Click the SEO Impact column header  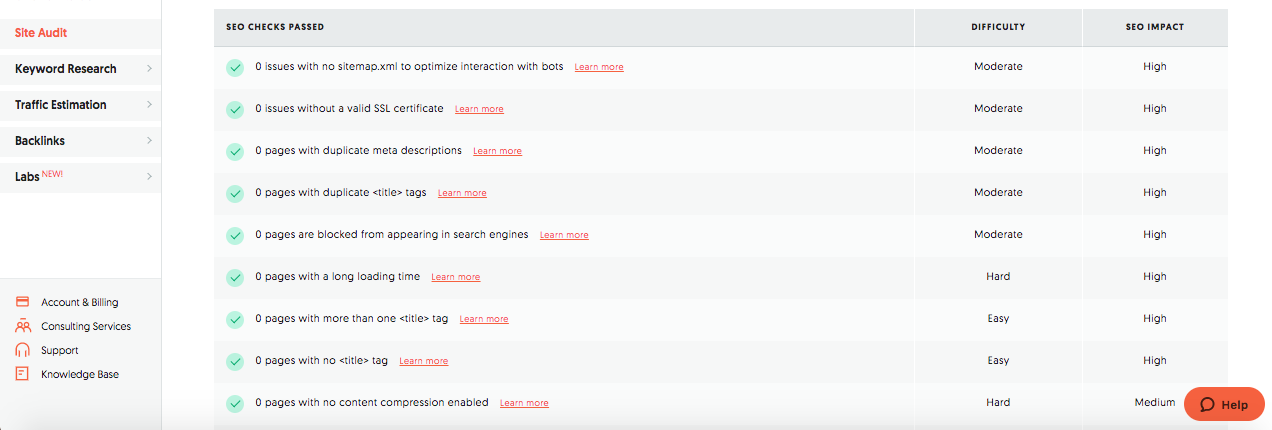1154,27
